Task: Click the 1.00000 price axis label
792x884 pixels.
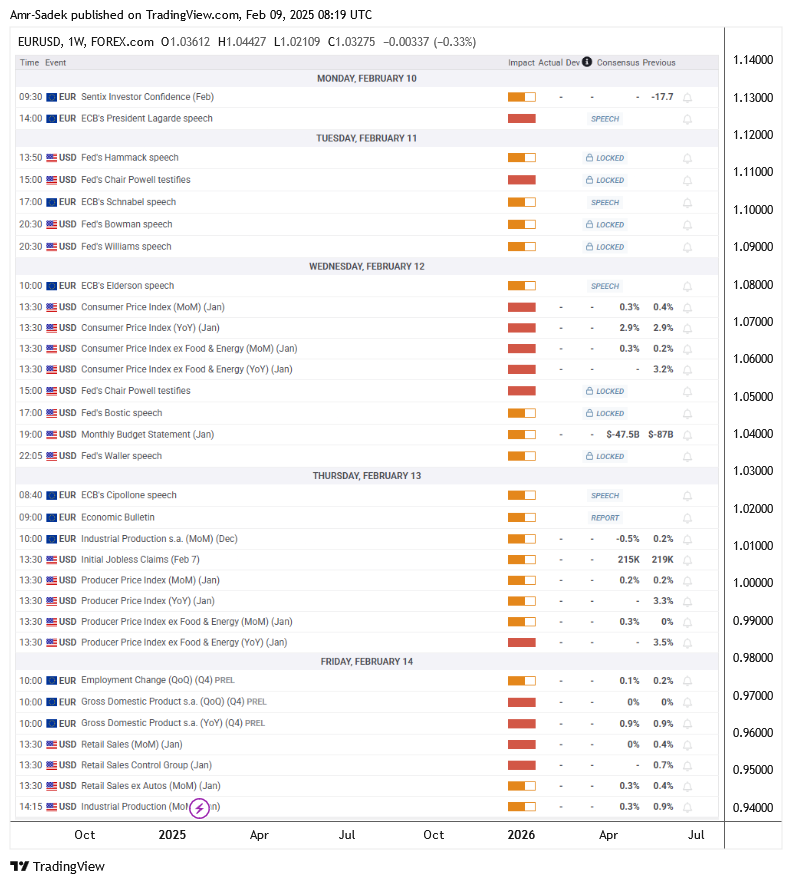Action: (753, 583)
